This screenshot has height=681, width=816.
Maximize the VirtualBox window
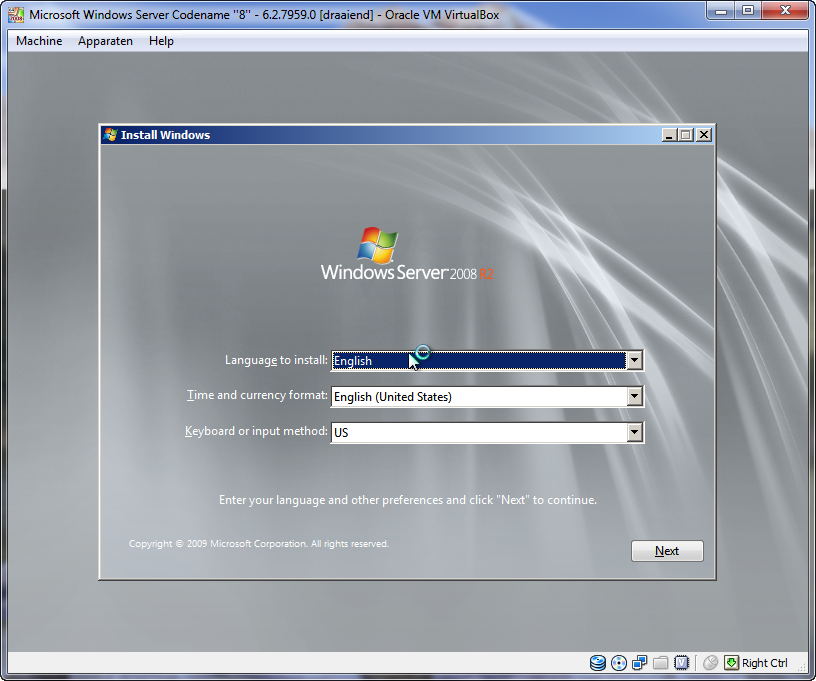[748, 11]
